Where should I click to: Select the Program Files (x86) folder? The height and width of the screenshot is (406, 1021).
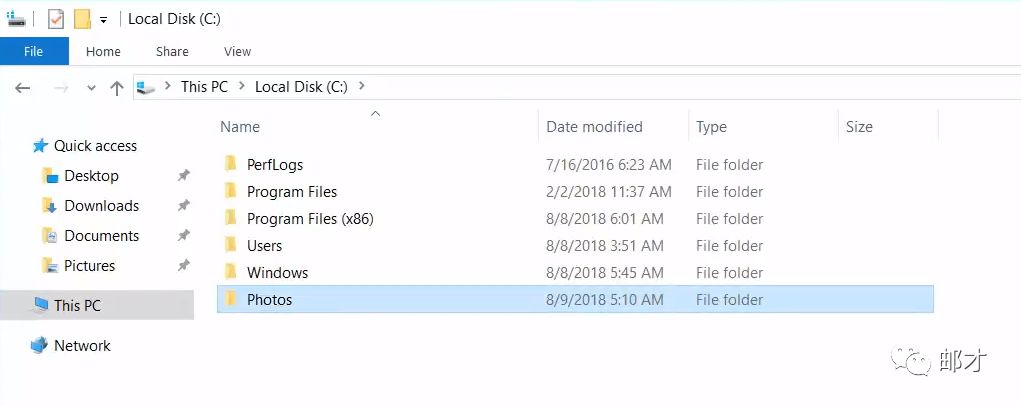(x=310, y=218)
